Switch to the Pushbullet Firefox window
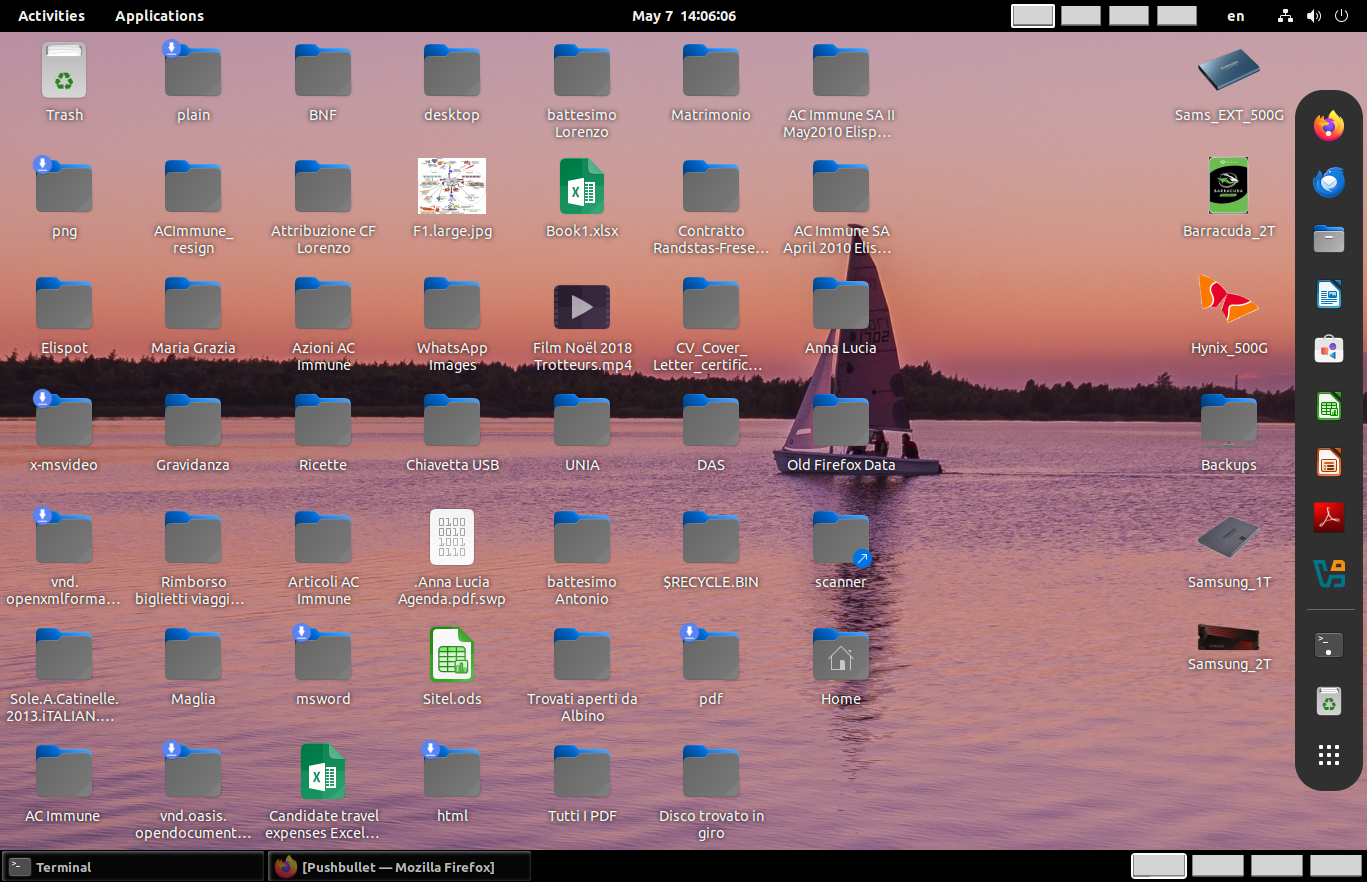The image size is (1367, 882). point(398,866)
